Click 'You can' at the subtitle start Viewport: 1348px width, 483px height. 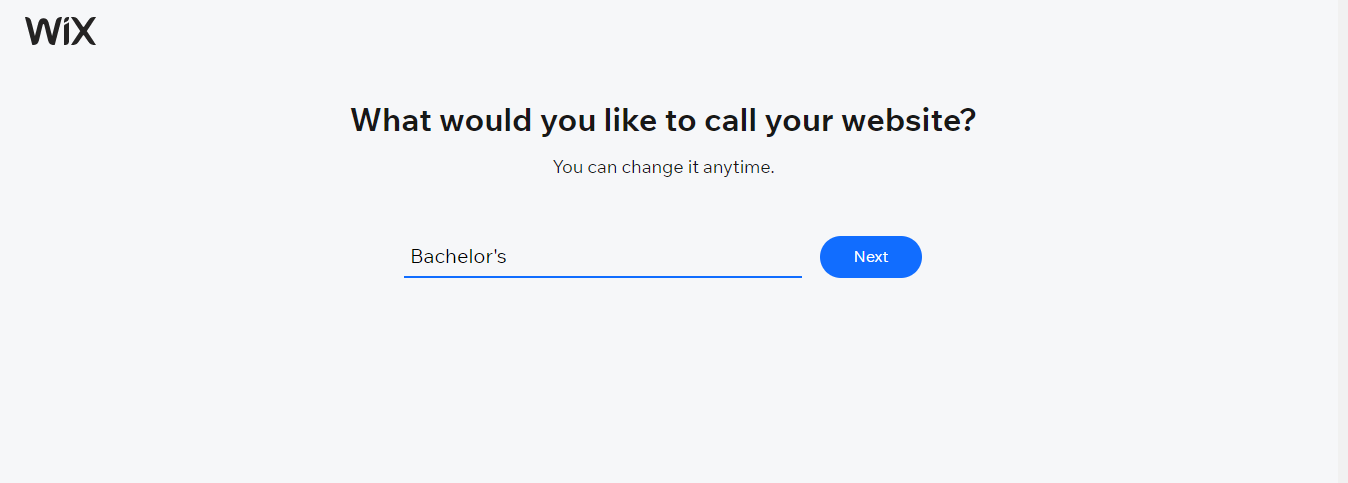pyautogui.click(x=585, y=167)
